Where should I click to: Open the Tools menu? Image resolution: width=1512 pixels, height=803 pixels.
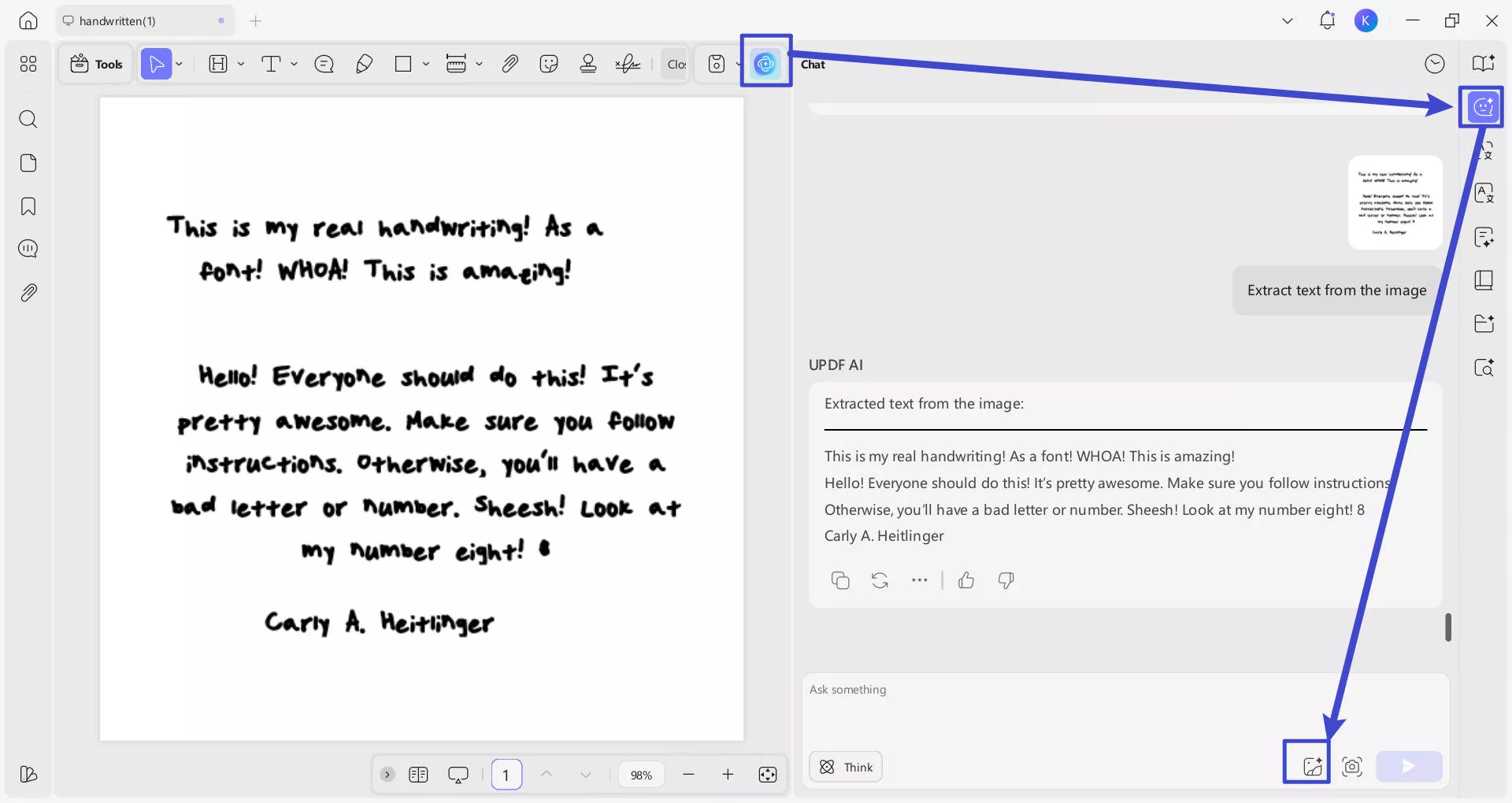coord(96,64)
